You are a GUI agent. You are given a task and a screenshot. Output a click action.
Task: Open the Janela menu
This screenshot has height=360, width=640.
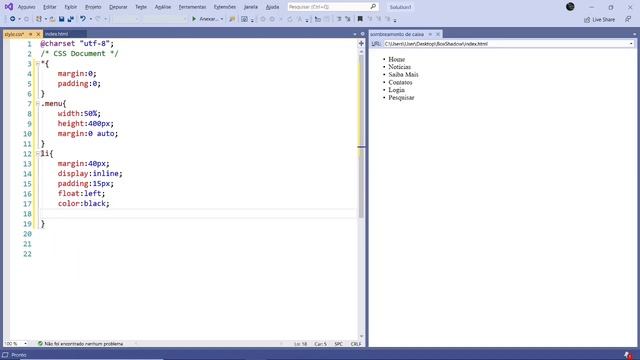251,7
